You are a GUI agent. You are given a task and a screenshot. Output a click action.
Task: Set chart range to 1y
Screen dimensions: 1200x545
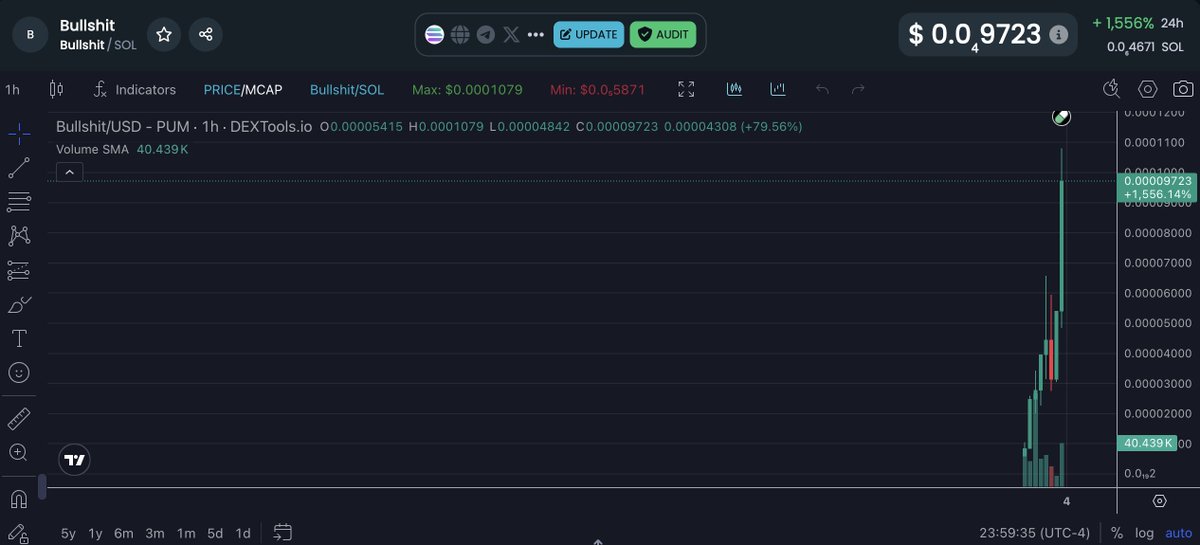pyautogui.click(x=95, y=533)
